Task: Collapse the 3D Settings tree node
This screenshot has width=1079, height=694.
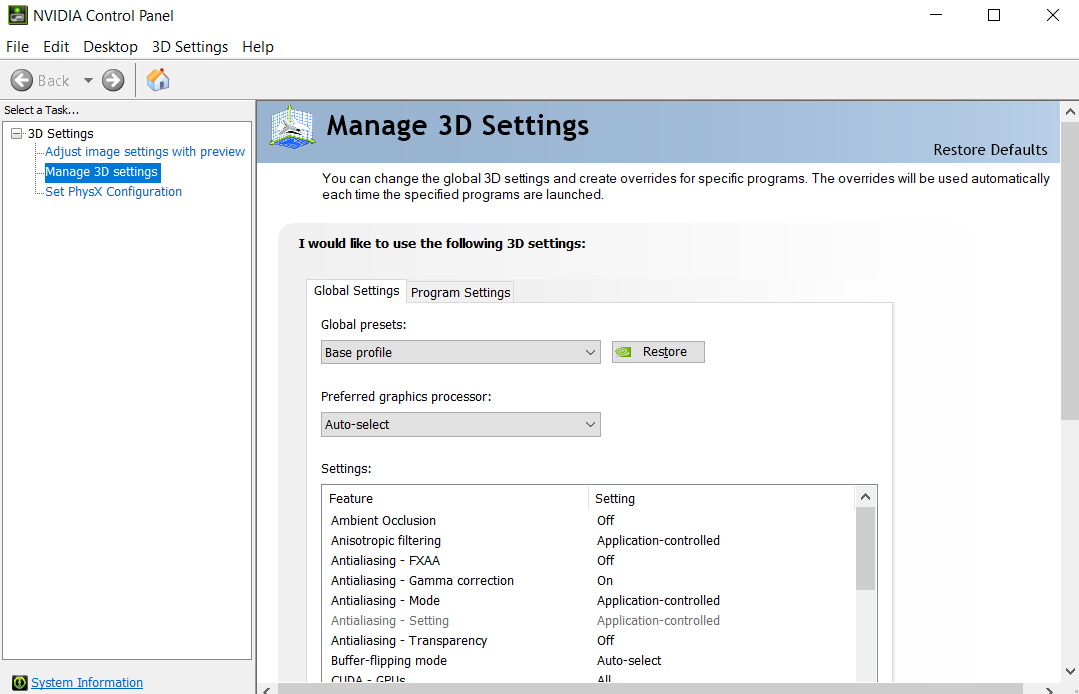Action: coord(17,133)
